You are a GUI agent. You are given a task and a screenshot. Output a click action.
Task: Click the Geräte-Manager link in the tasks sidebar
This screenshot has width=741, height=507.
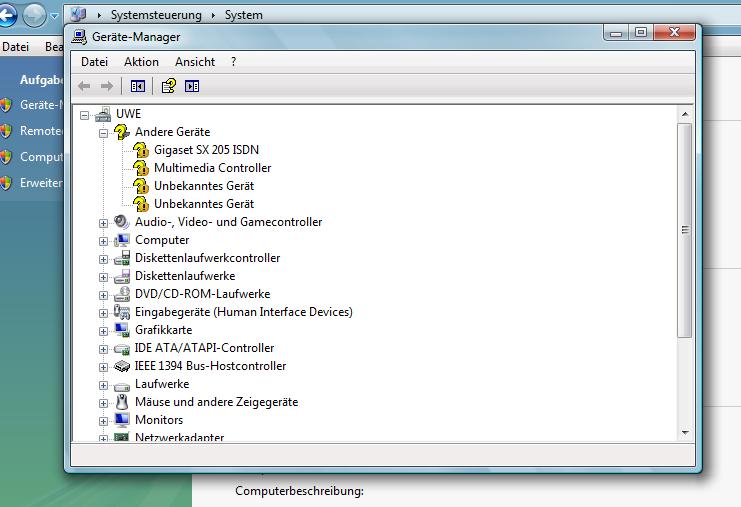[x=41, y=105]
